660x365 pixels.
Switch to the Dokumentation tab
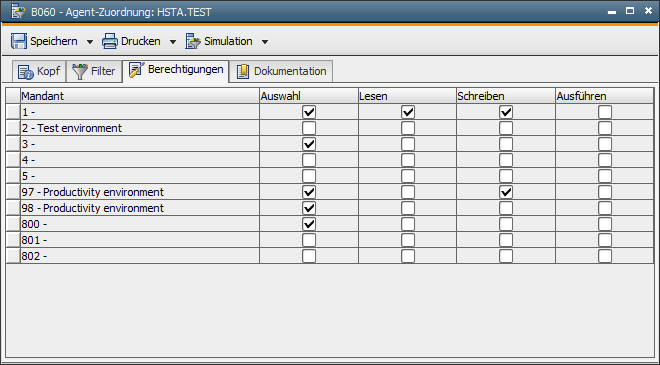(281, 71)
